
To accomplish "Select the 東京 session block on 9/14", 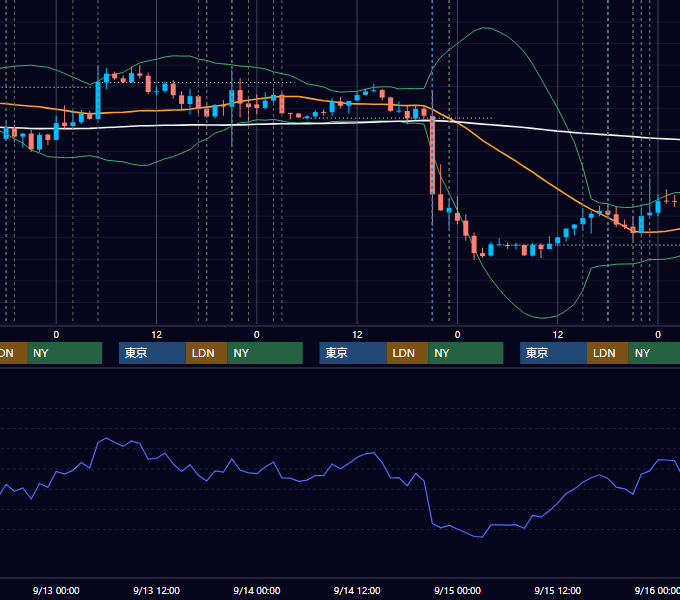I will point(353,353).
